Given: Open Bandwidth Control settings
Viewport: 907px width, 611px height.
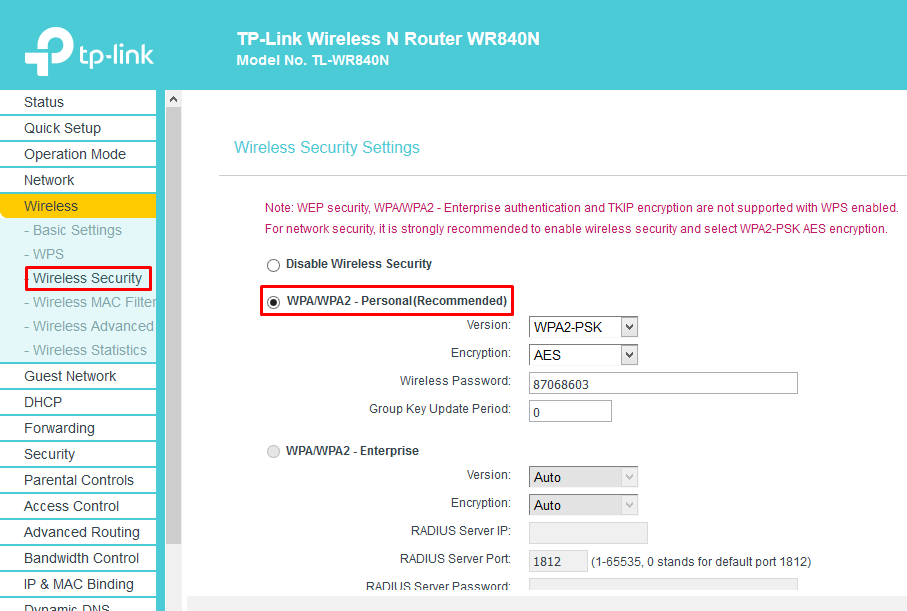Looking at the screenshot, I should (x=78, y=558).
